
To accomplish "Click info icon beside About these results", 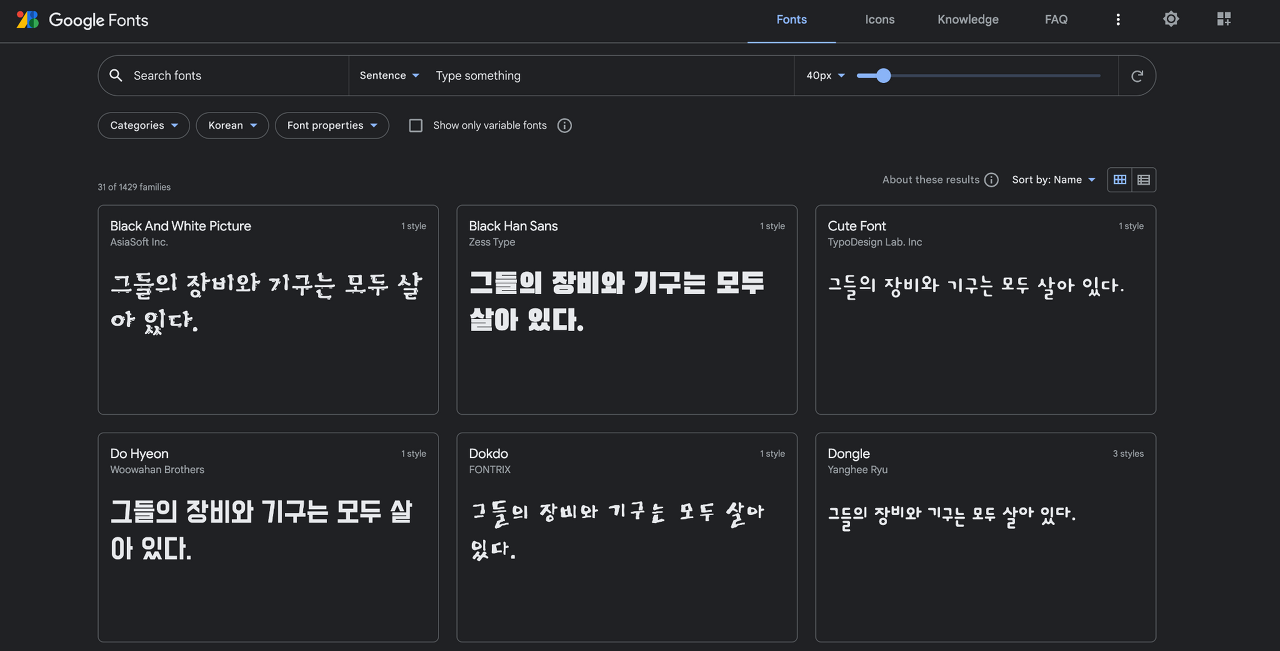I will [x=991, y=180].
